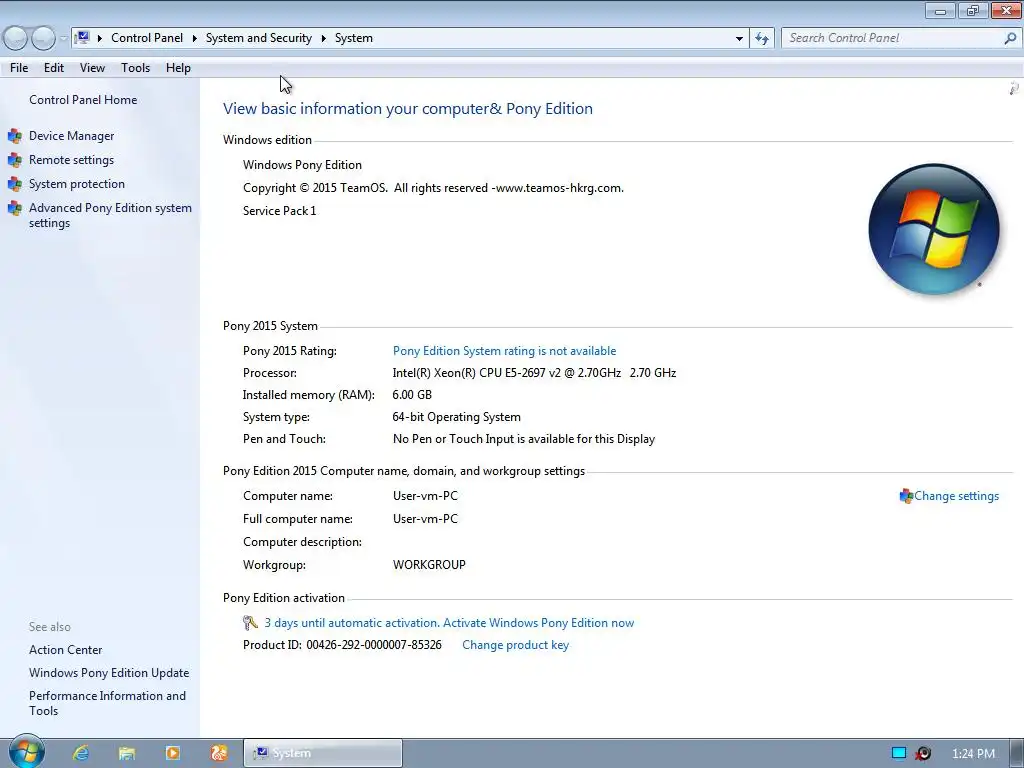The width and height of the screenshot is (1024, 768).
Task: Click the refresh button beside address bar
Action: coord(762,39)
